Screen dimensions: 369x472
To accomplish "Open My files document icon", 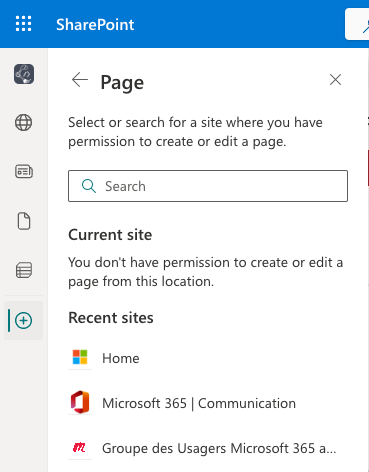I will 24,221.
